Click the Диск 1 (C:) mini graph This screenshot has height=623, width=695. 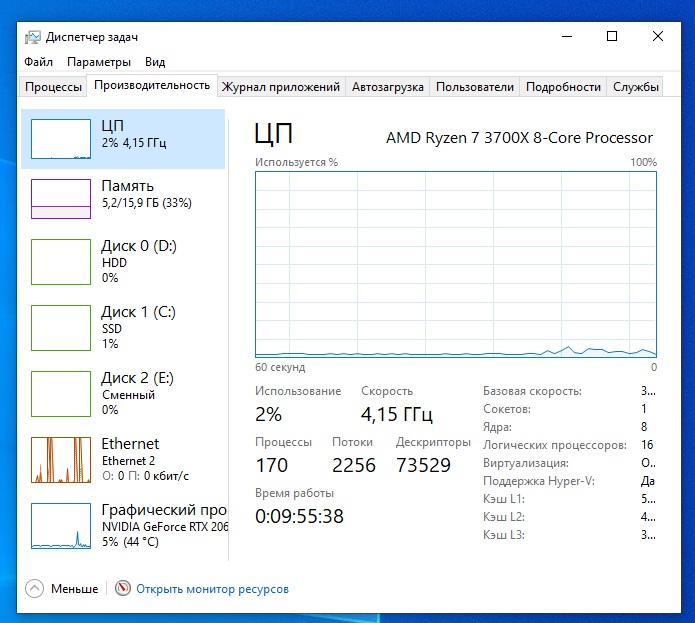(61, 328)
